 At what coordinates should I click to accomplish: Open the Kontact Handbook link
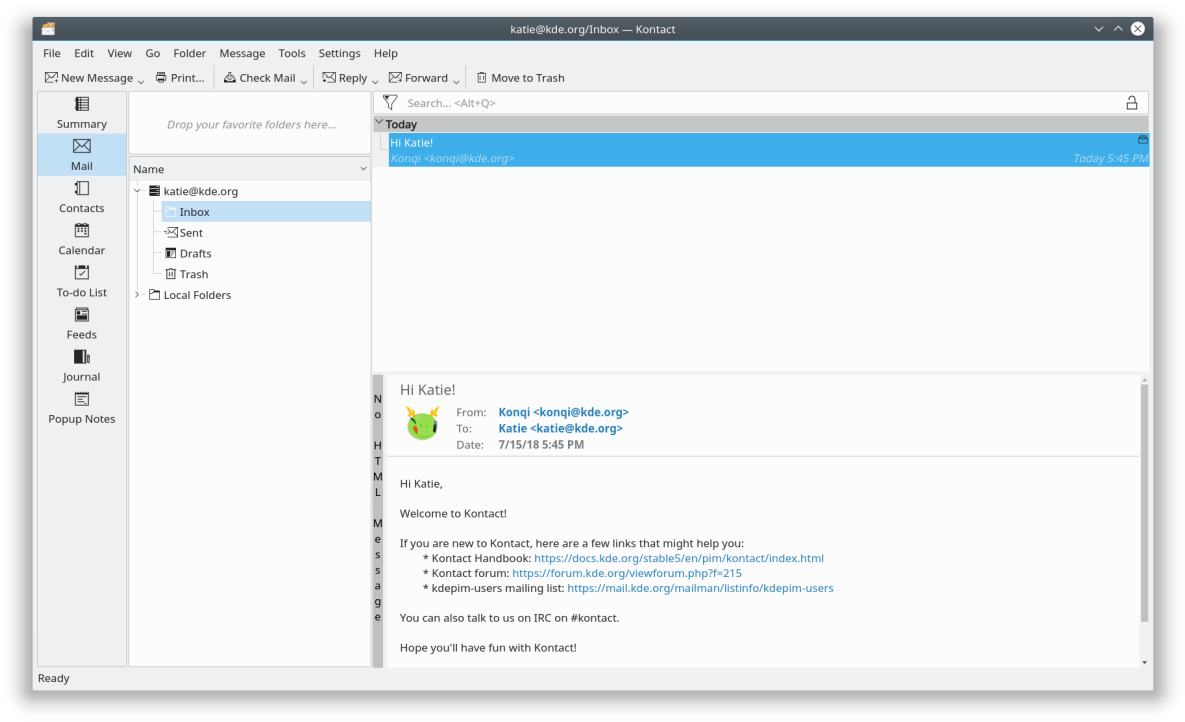pos(679,558)
